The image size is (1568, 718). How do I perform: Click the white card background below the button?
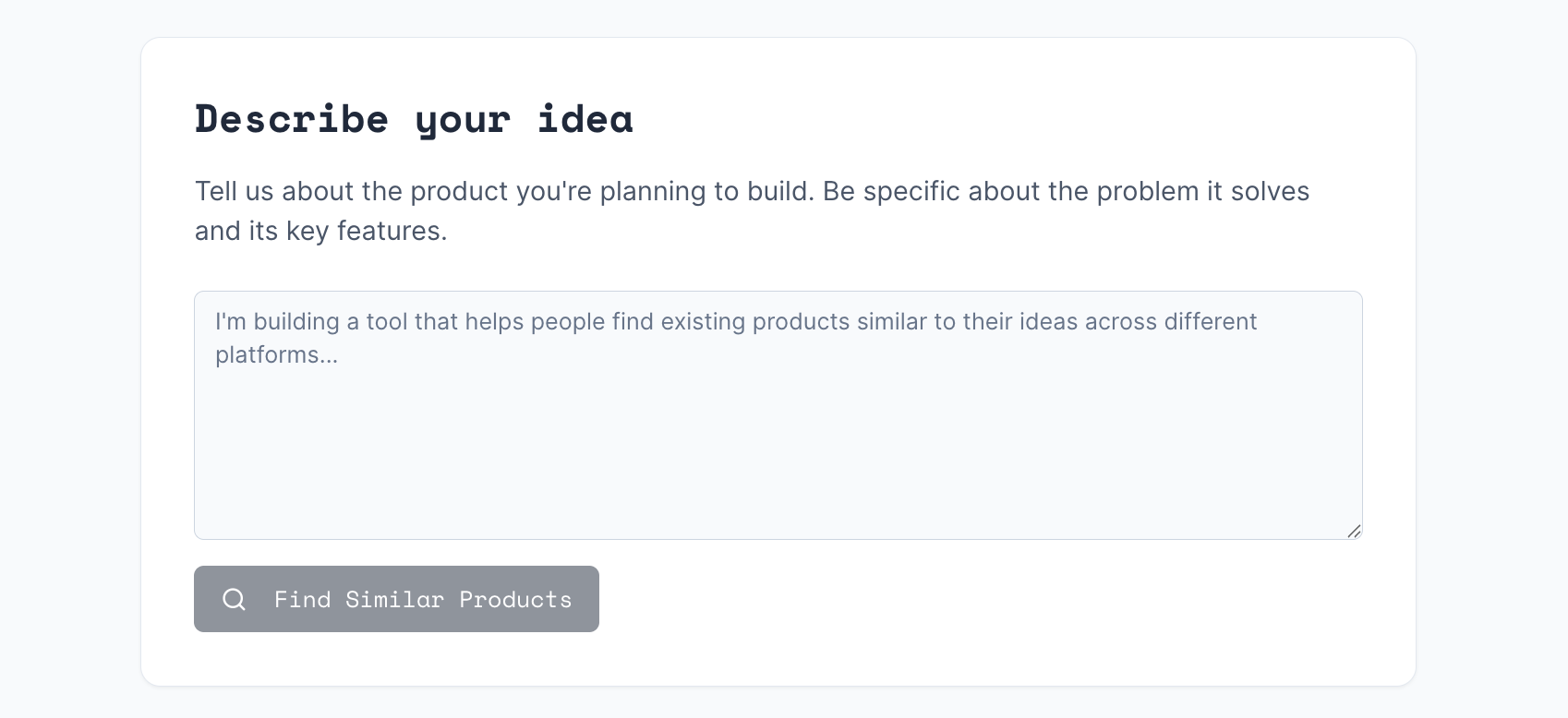778,659
